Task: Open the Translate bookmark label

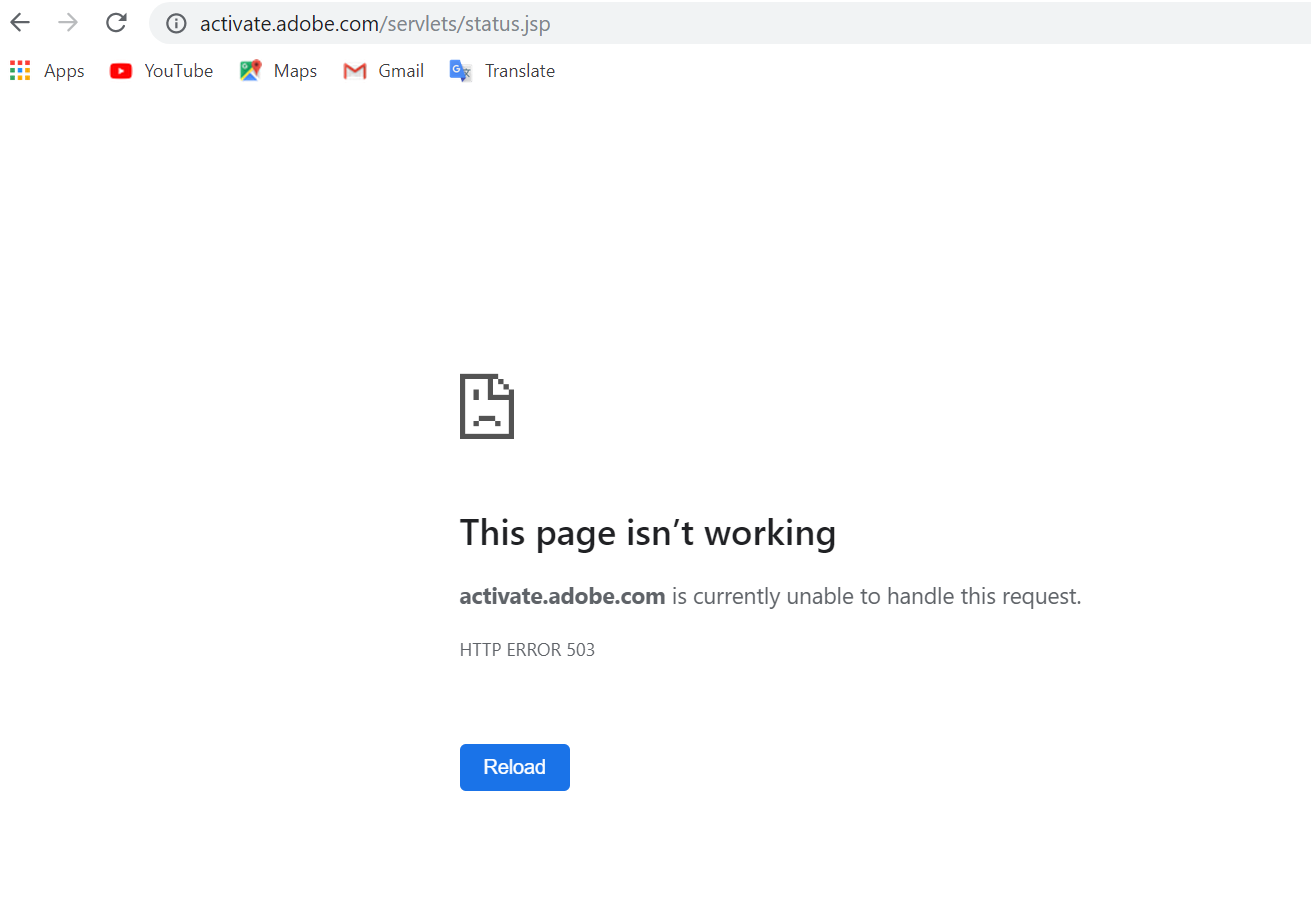Action: pos(520,71)
